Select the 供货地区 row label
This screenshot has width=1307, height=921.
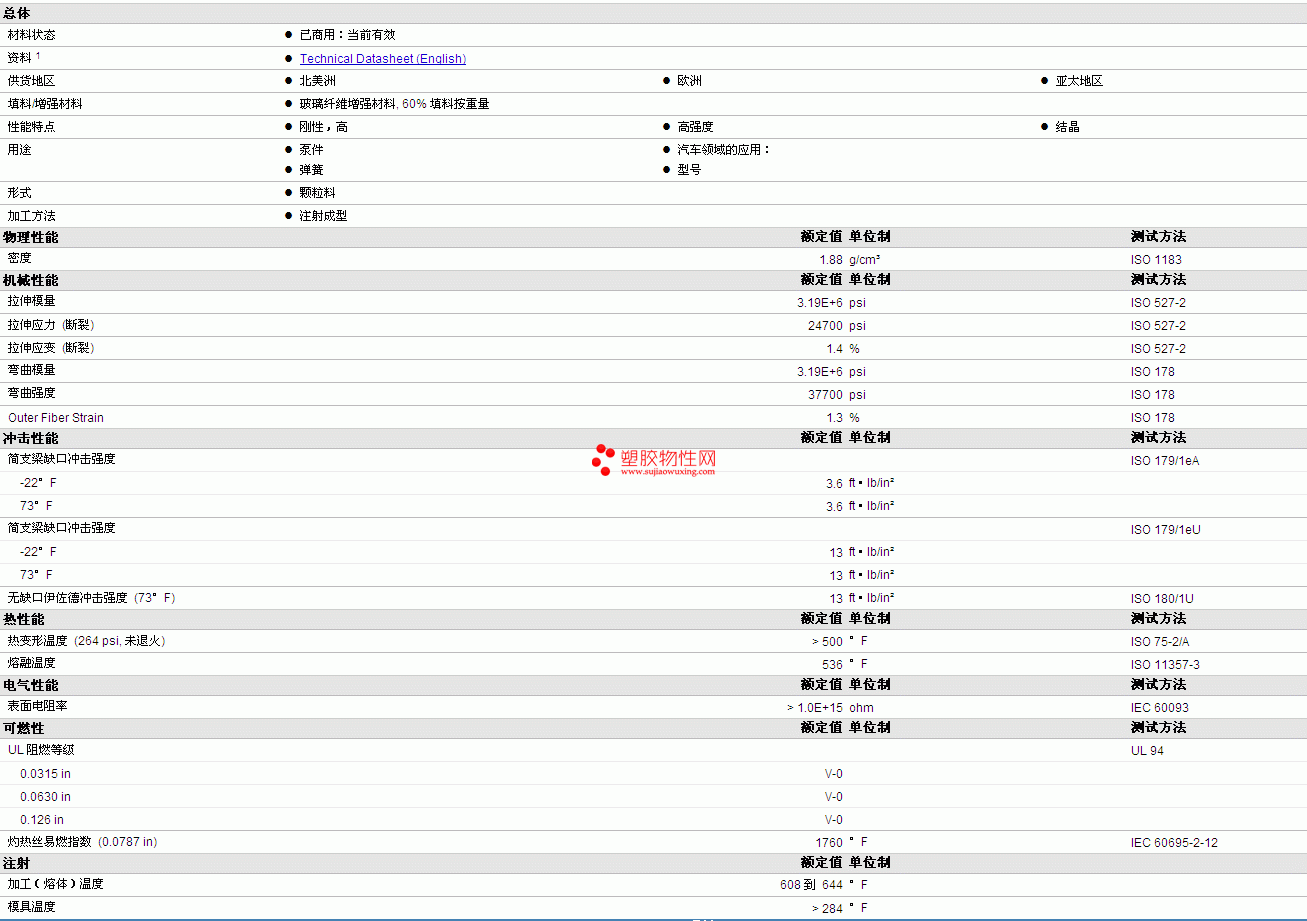[x=32, y=81]
